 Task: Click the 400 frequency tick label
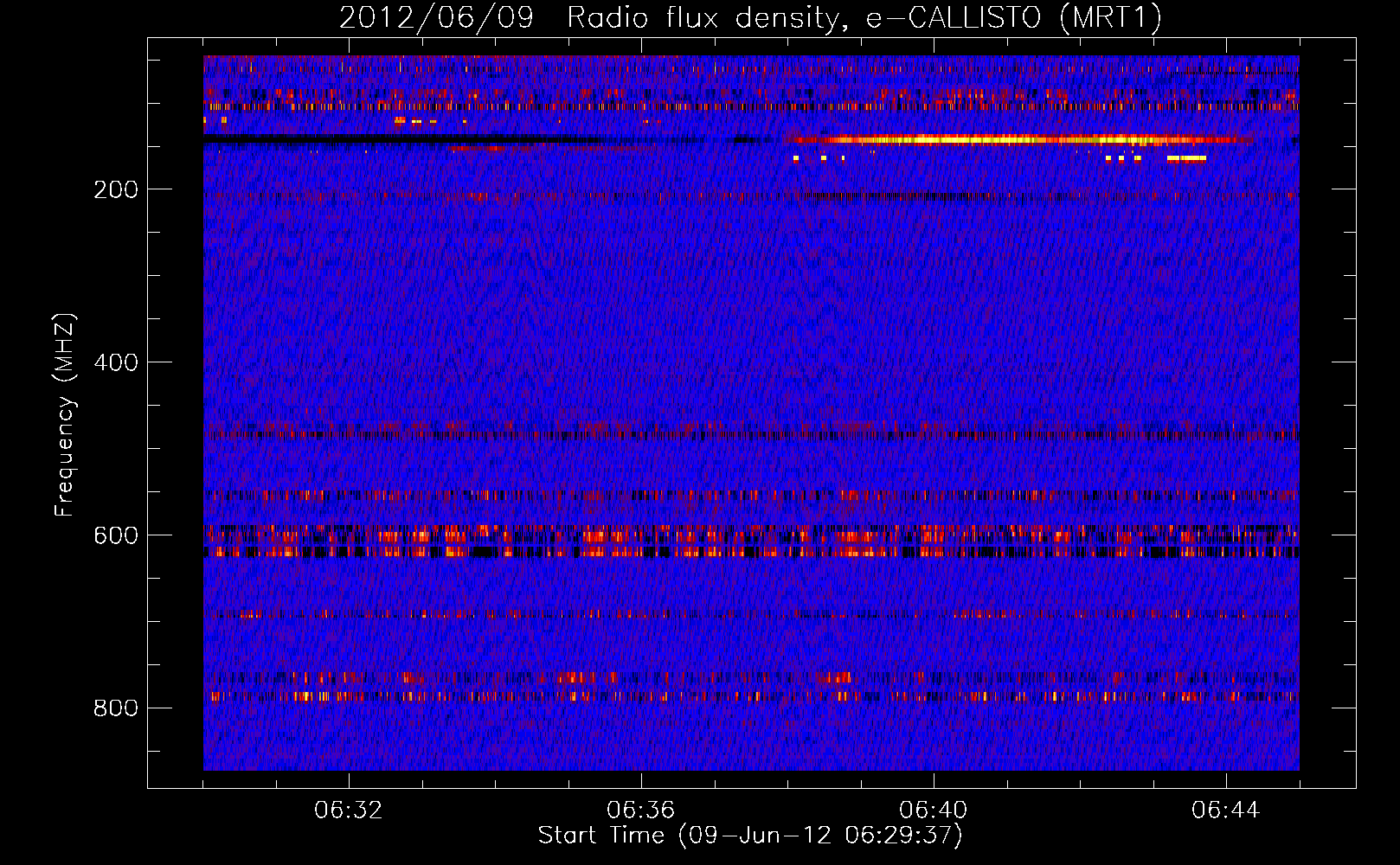click(116, 362)
